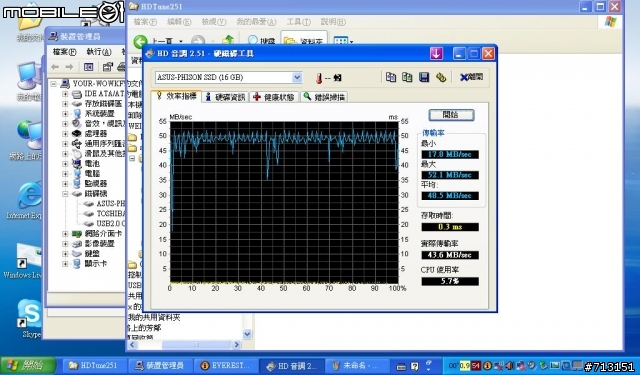Click the red thermometer temperature icon
Viewport: 640px width, 375px height.
[x=319, y=78]
